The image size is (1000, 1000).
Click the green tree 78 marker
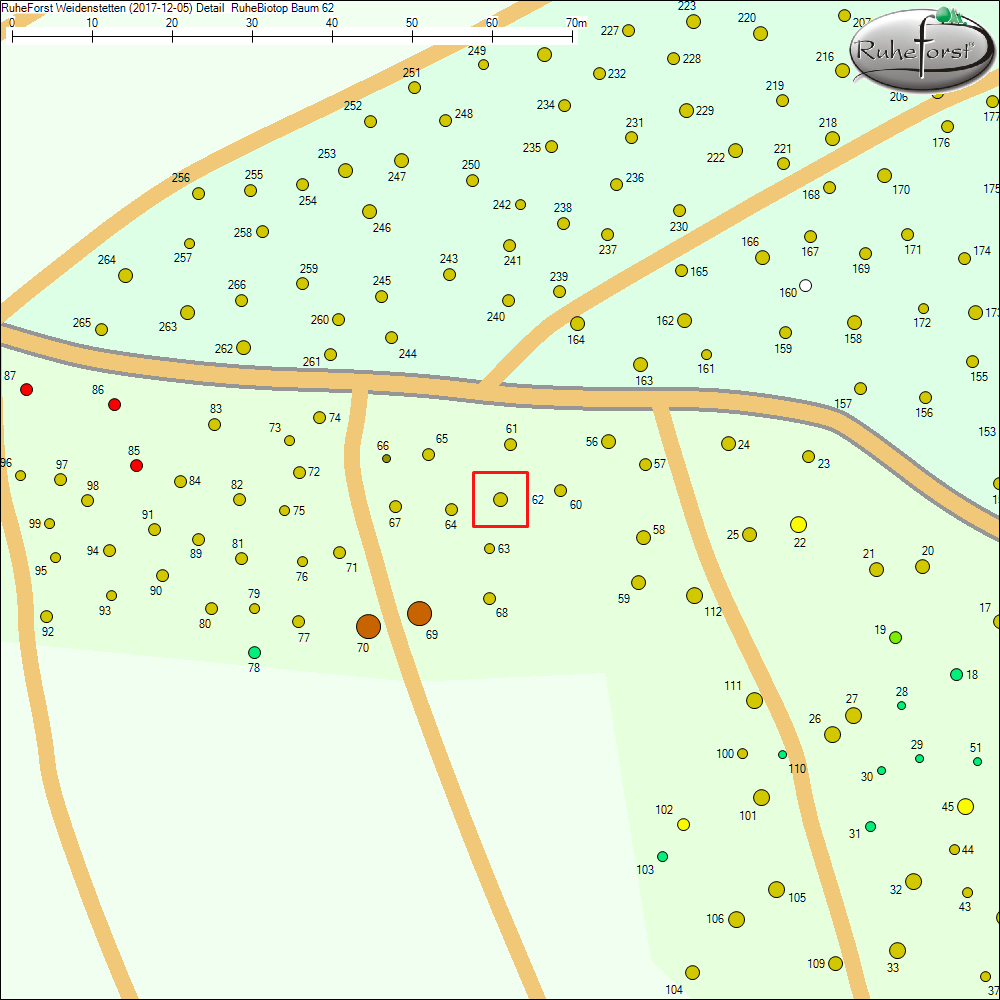[254, 652]
